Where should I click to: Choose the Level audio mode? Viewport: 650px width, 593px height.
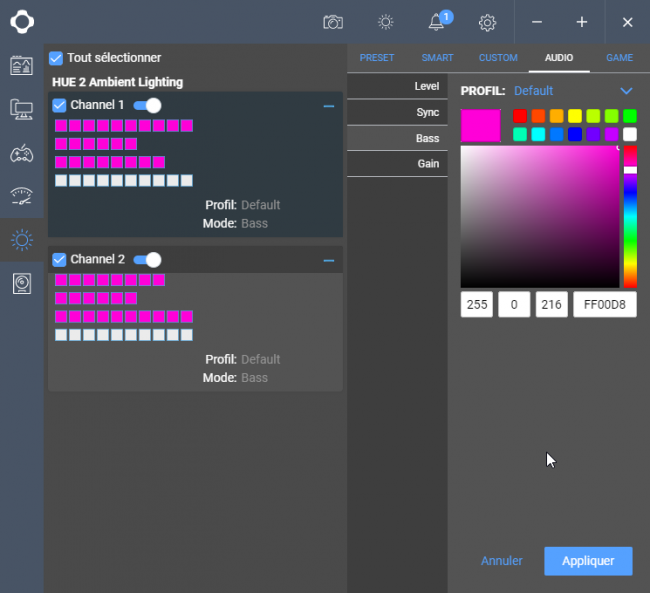click(398, 86)
